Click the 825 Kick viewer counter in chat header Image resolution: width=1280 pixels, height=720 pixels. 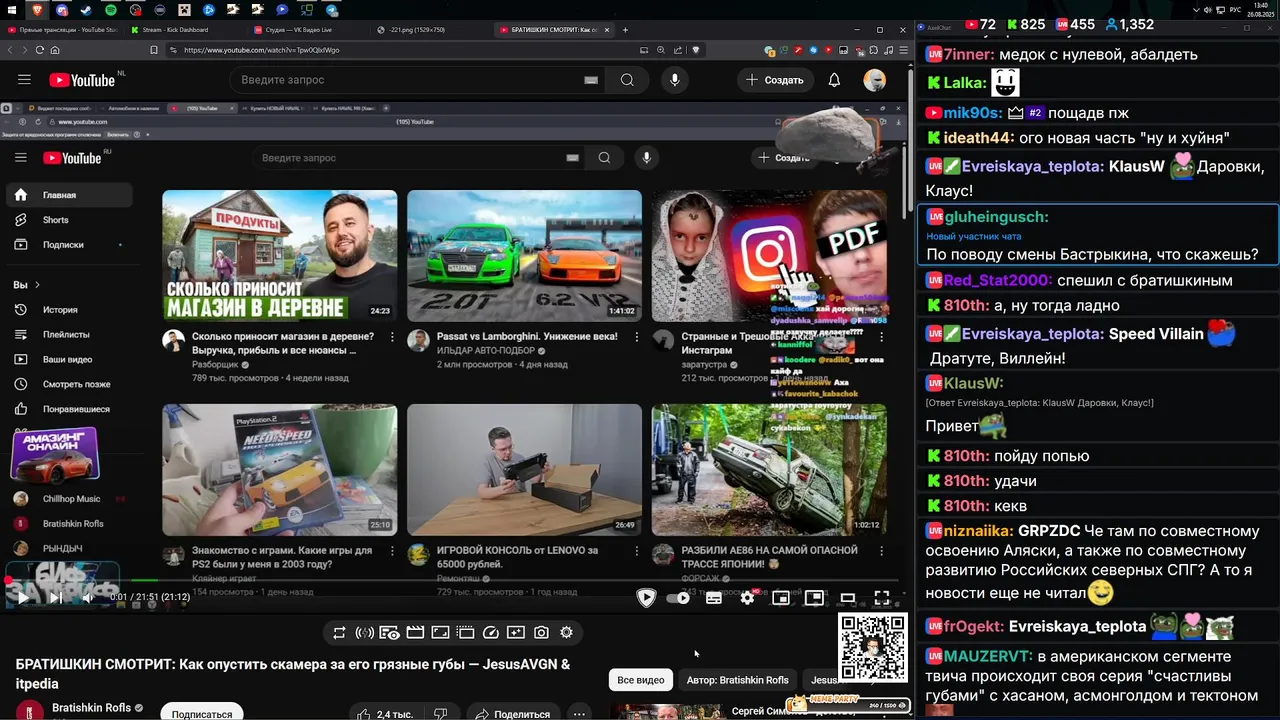tap(1026, 24)
